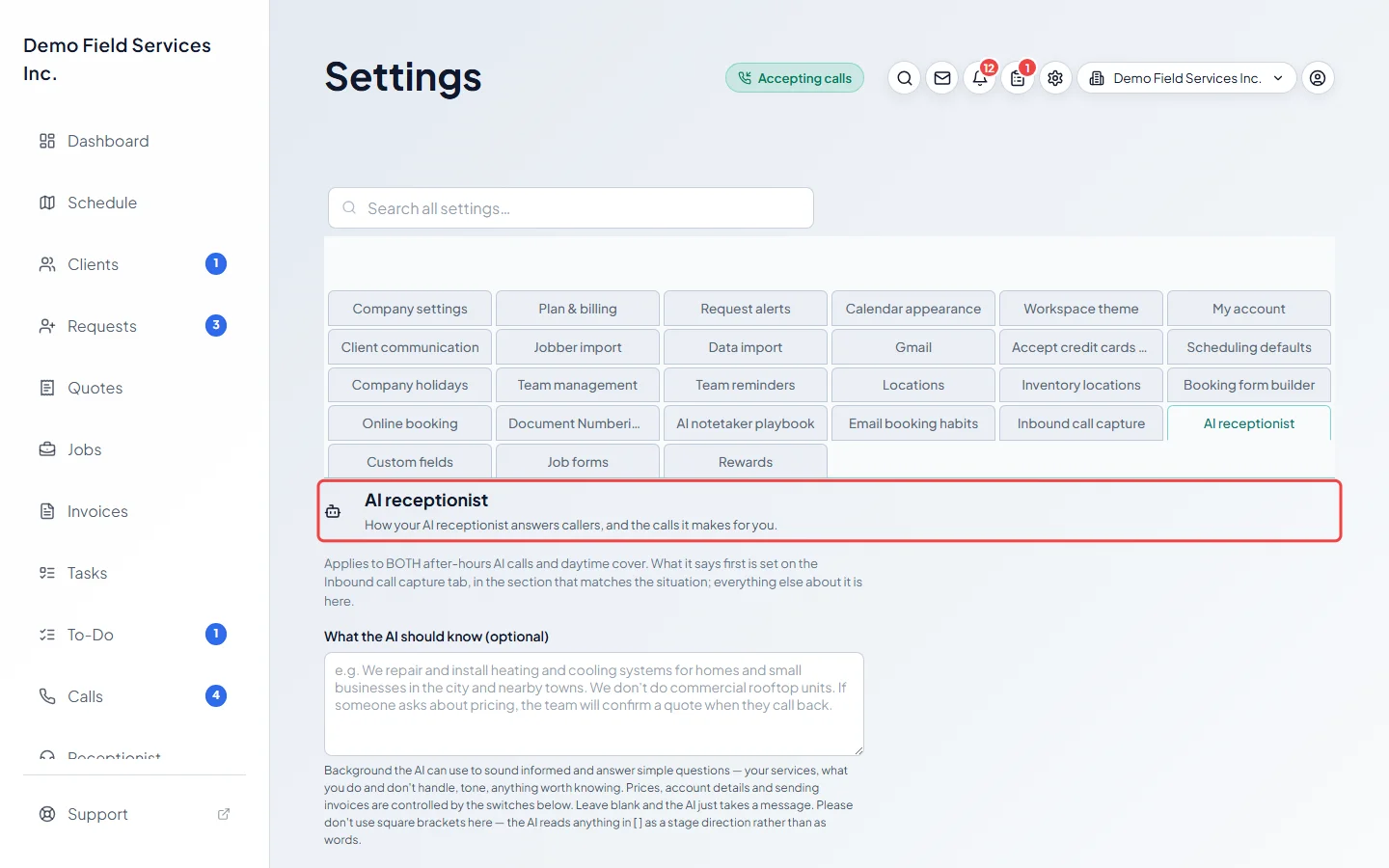Select the Rewards tab
The height and width of the screenshot is (868, 1389).
pyautogui.click(x=746, y=461)
